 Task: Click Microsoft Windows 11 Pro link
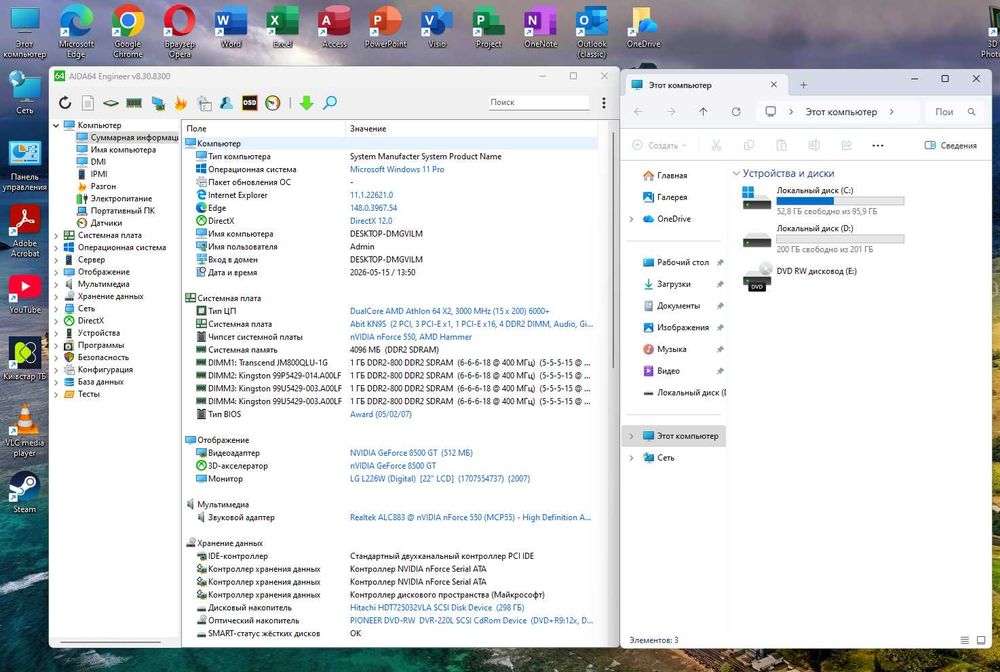(x=397, y=170)
